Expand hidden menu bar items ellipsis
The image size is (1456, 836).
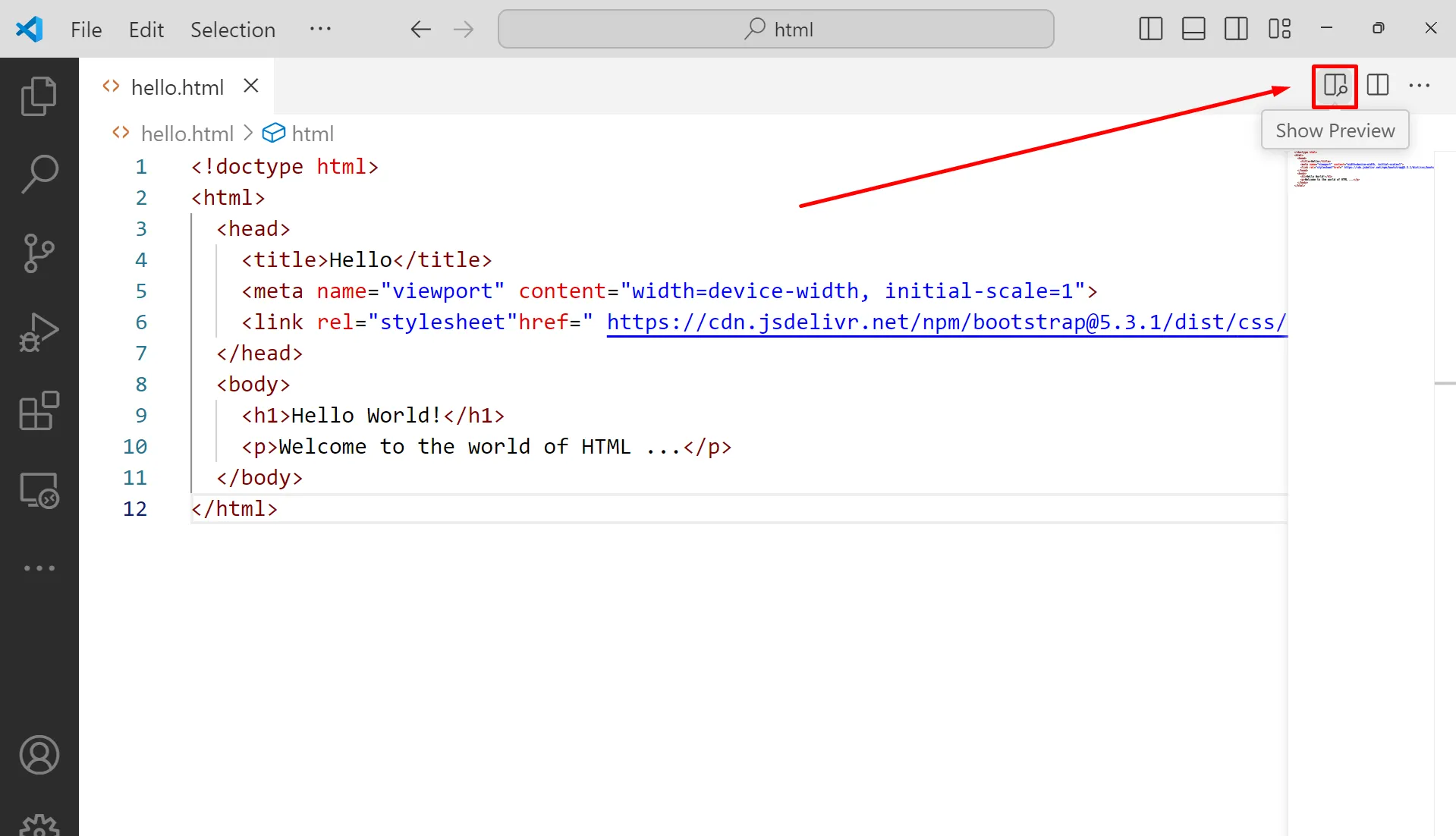click(320, 29)
